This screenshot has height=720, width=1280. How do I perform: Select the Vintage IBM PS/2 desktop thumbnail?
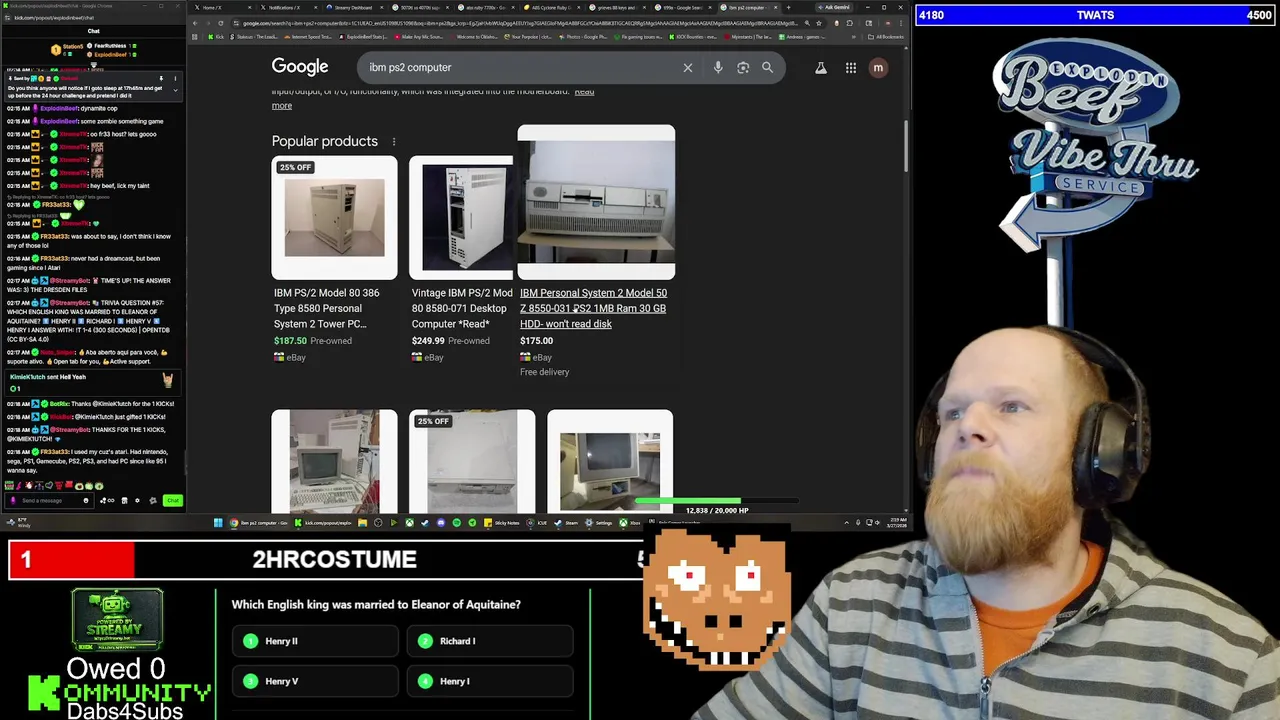coord(461,217)
